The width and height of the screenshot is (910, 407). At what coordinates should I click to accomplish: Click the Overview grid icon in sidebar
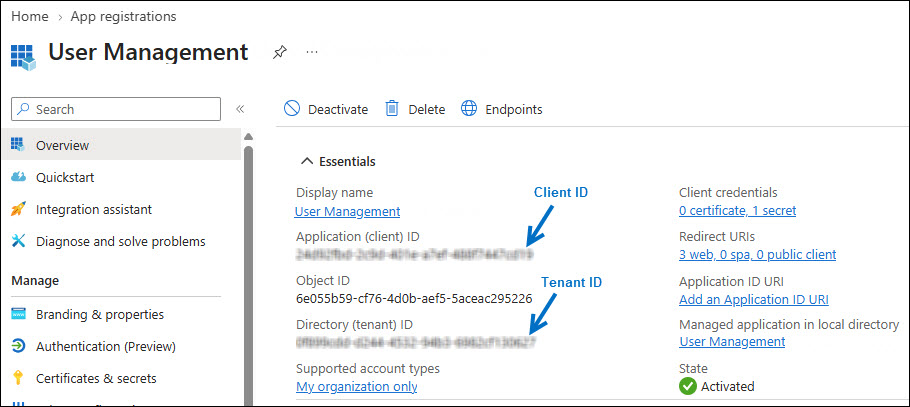click(18, 145)
